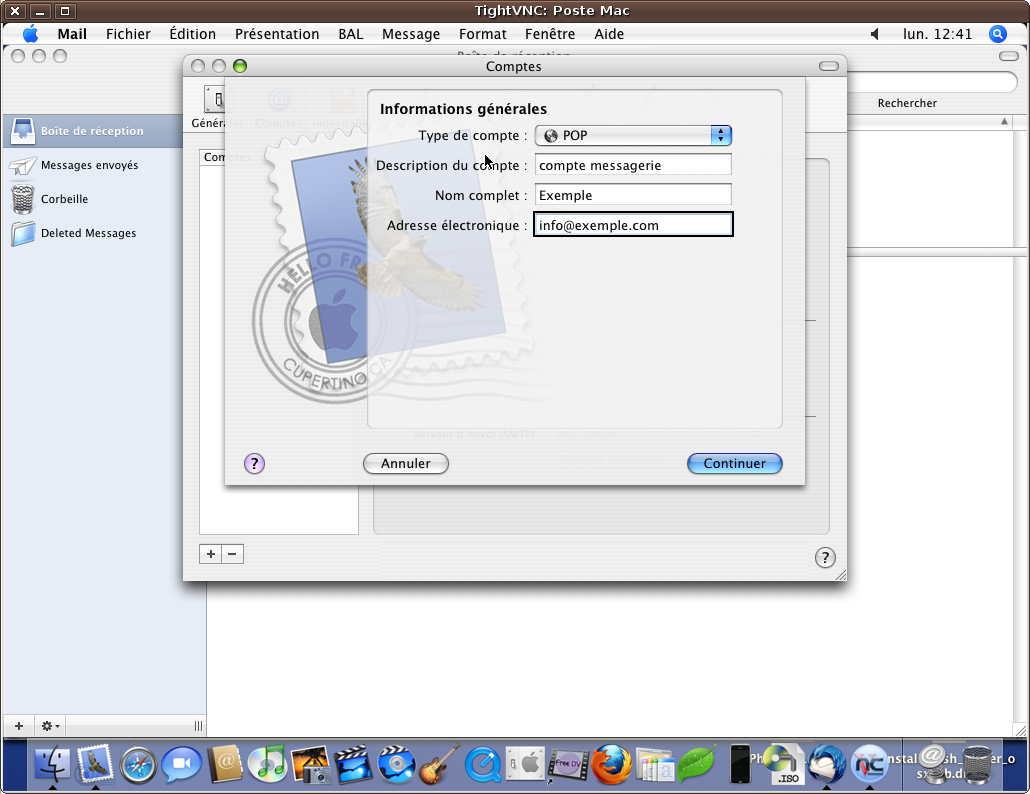This screenshot has height=794, width=1030.
Task: Click the iPhone icon in dock
Action: [x=740, y=764]
